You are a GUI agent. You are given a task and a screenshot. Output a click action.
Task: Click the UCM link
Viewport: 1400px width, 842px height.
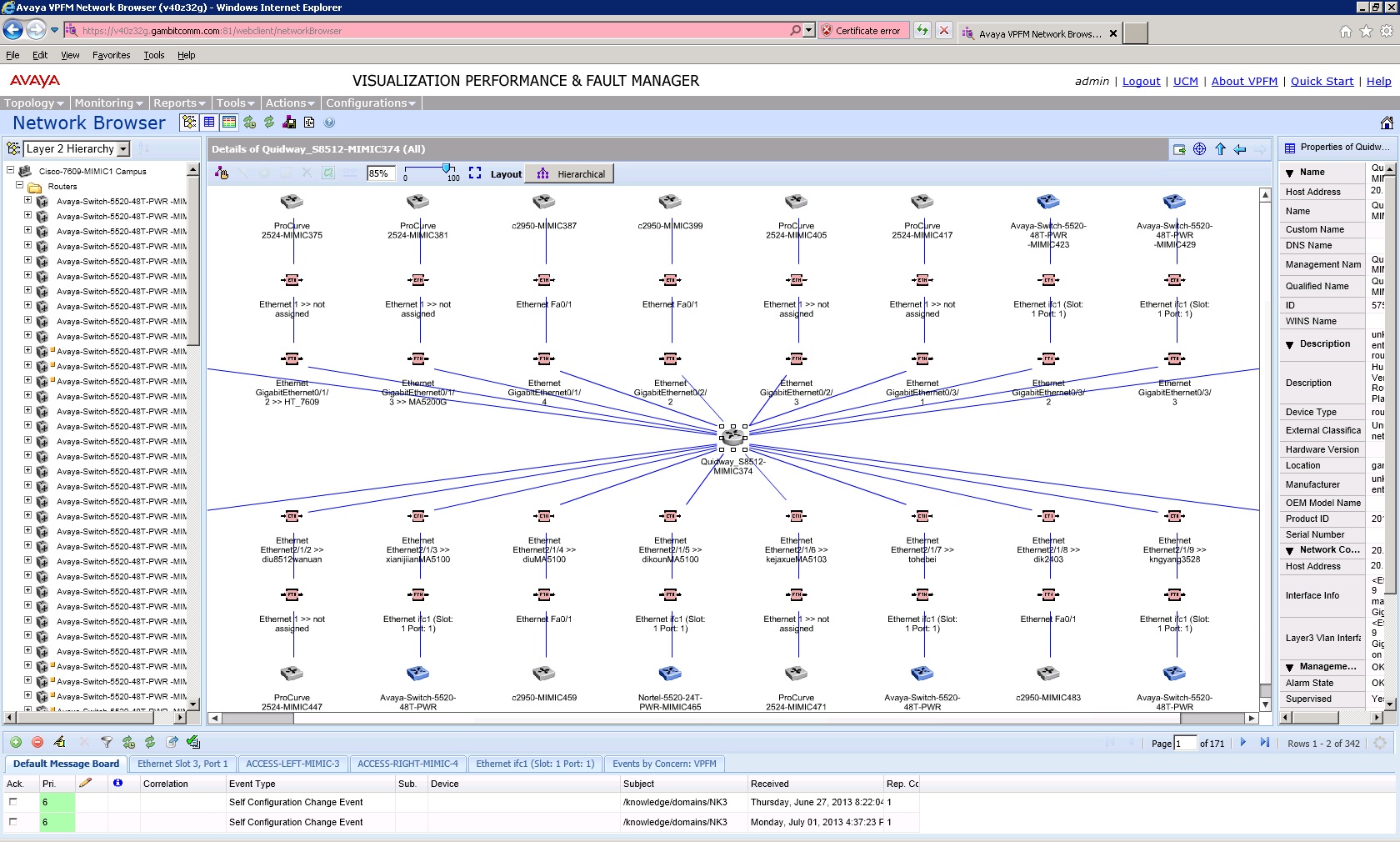(1185, 81)
